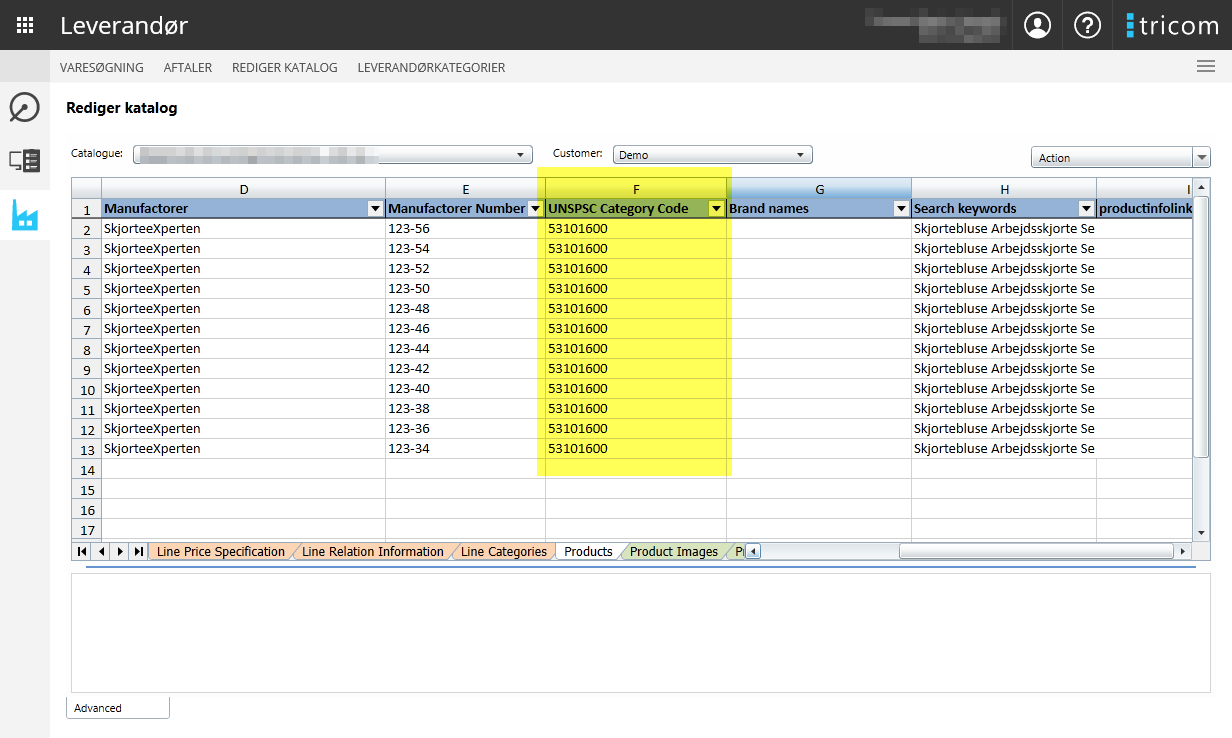Select column F header
This screenshot has height=738, width=1232.
[x=636, y=189]
